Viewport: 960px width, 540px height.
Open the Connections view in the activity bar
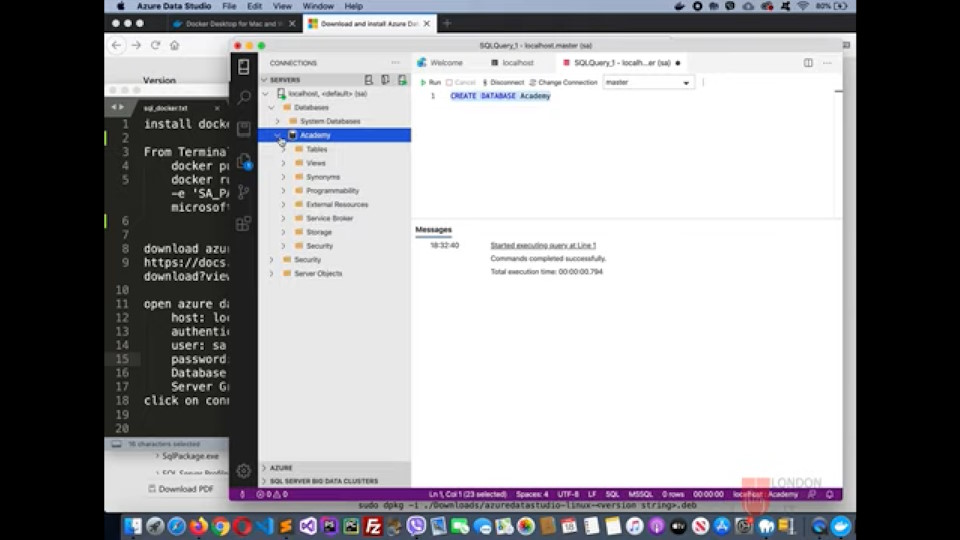point(243,67)
